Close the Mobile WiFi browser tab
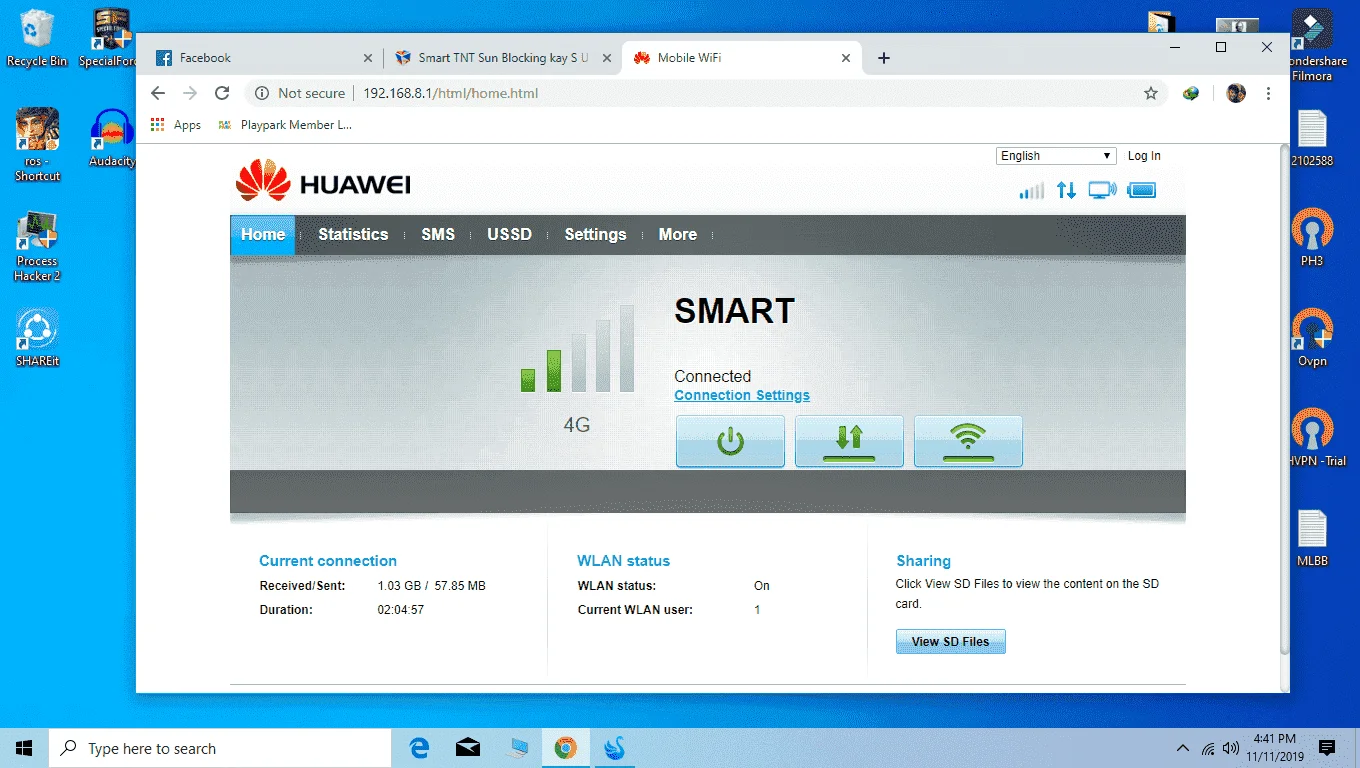Viewport: 1360px width, 768px height. tap(846, 58)
